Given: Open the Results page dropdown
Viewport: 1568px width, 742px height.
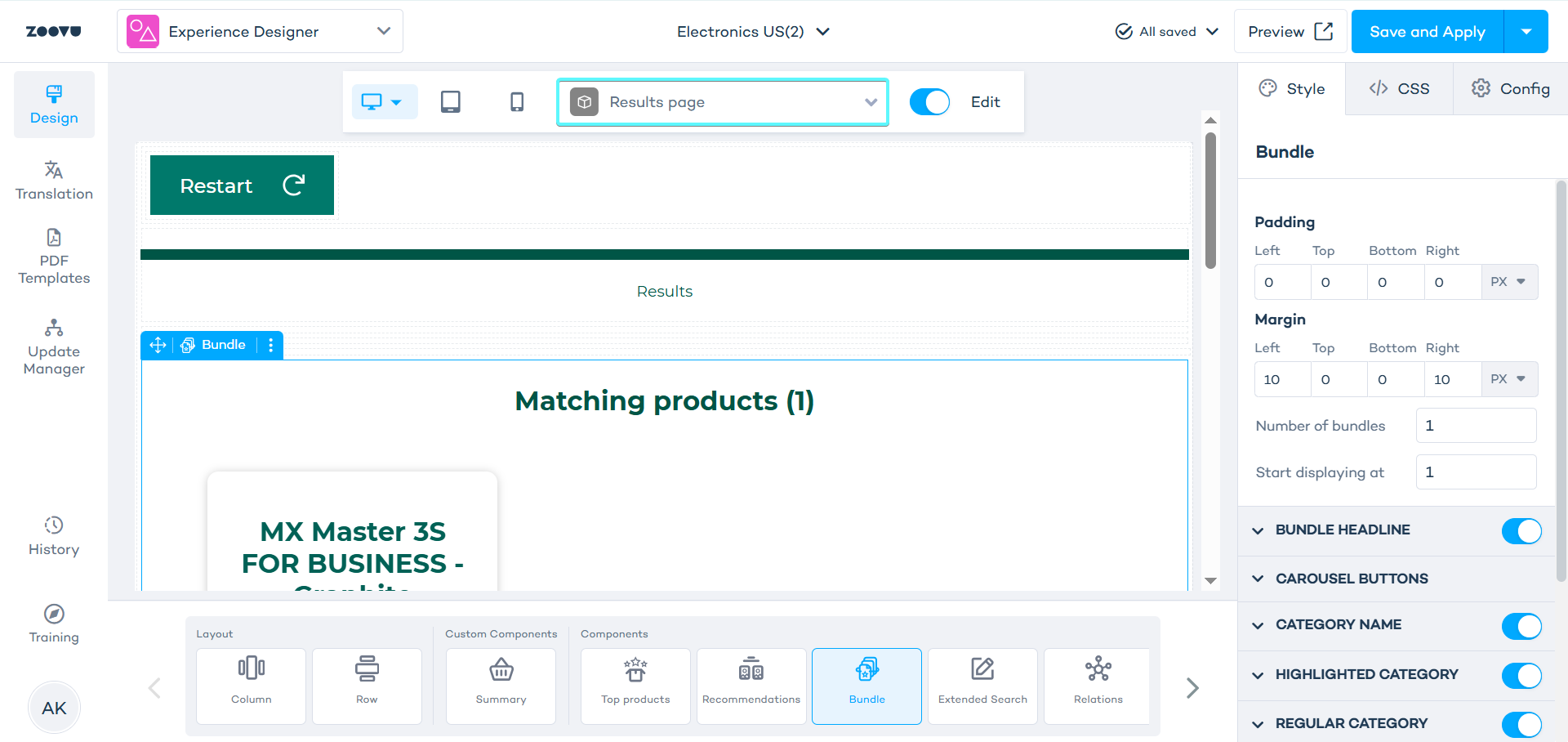Looking at the screenshot, I should (x=722, y=102).
